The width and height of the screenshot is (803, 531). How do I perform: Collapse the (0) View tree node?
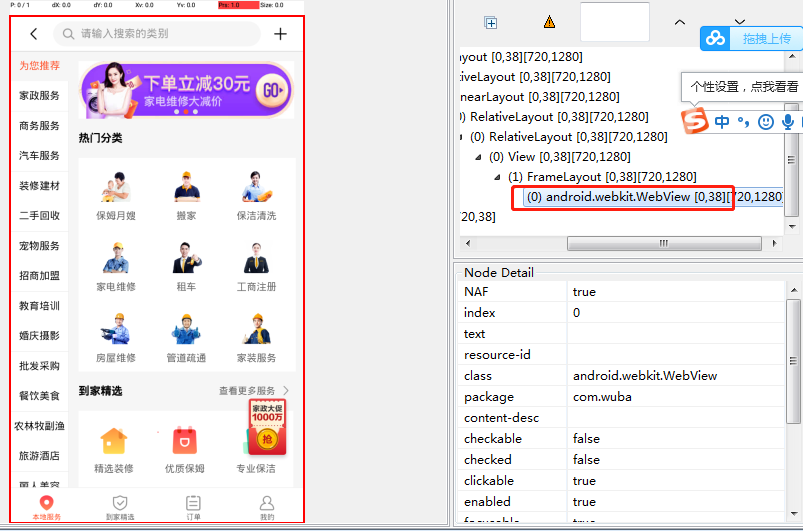[478, 157]
